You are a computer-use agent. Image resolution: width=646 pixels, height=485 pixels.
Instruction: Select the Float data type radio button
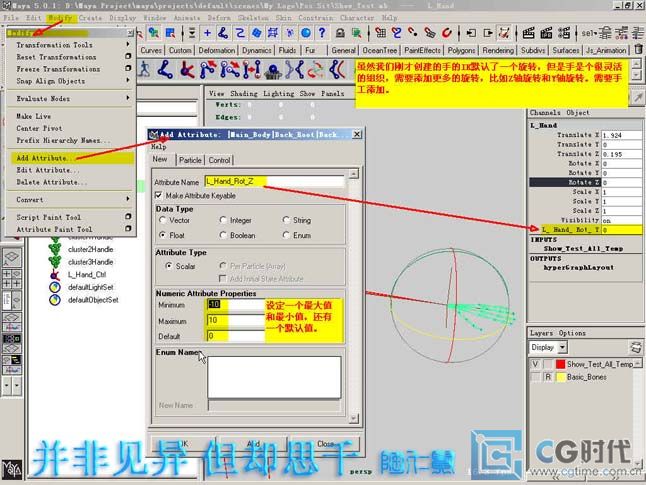click(162, 235)
